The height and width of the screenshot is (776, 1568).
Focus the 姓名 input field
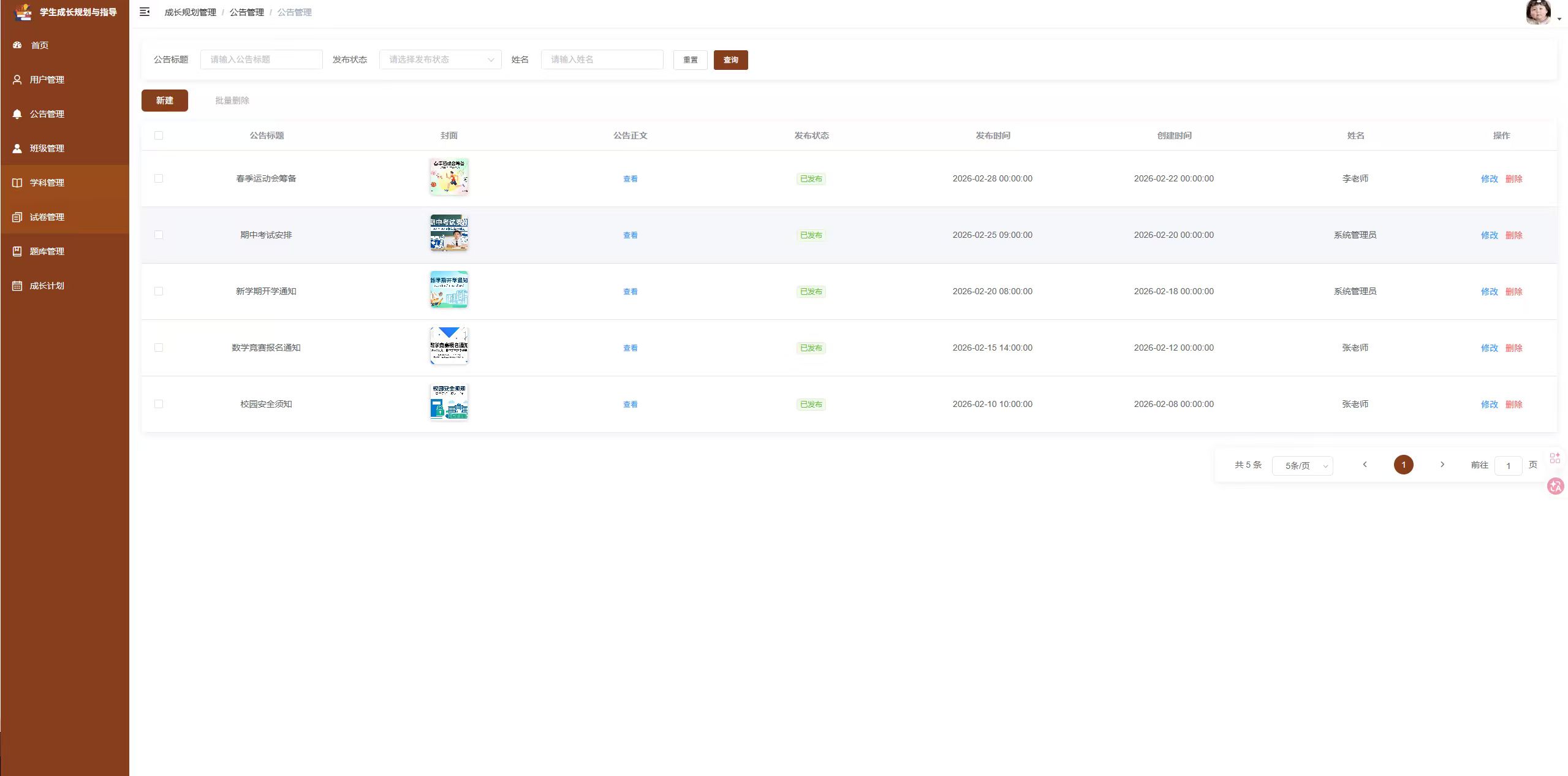coord(602,59)
